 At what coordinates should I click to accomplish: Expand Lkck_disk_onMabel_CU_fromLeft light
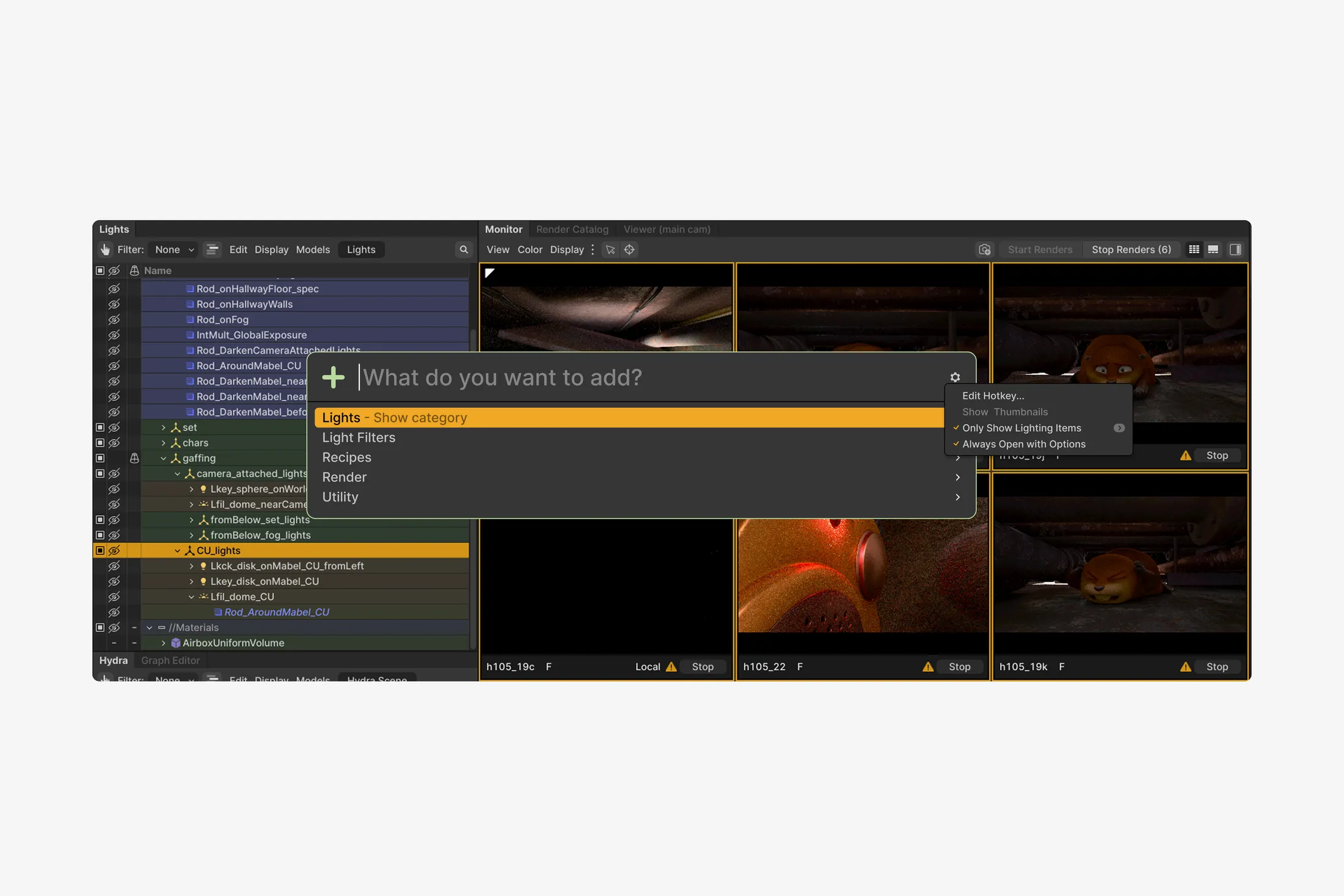click(191, 566)
